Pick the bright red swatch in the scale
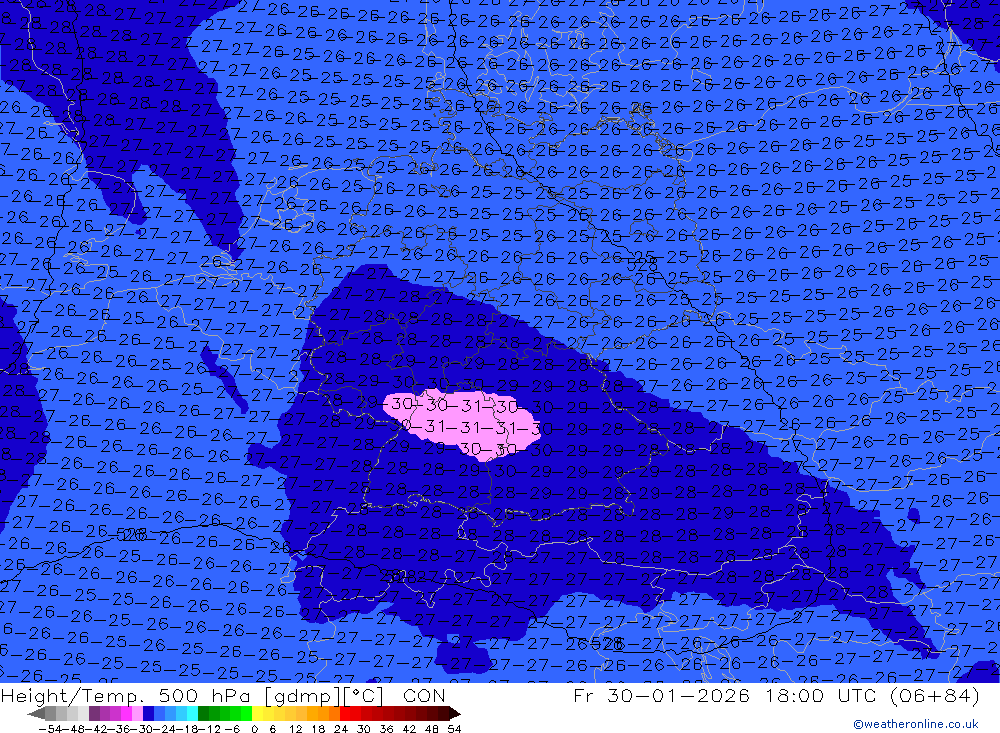 coord(345,713)
